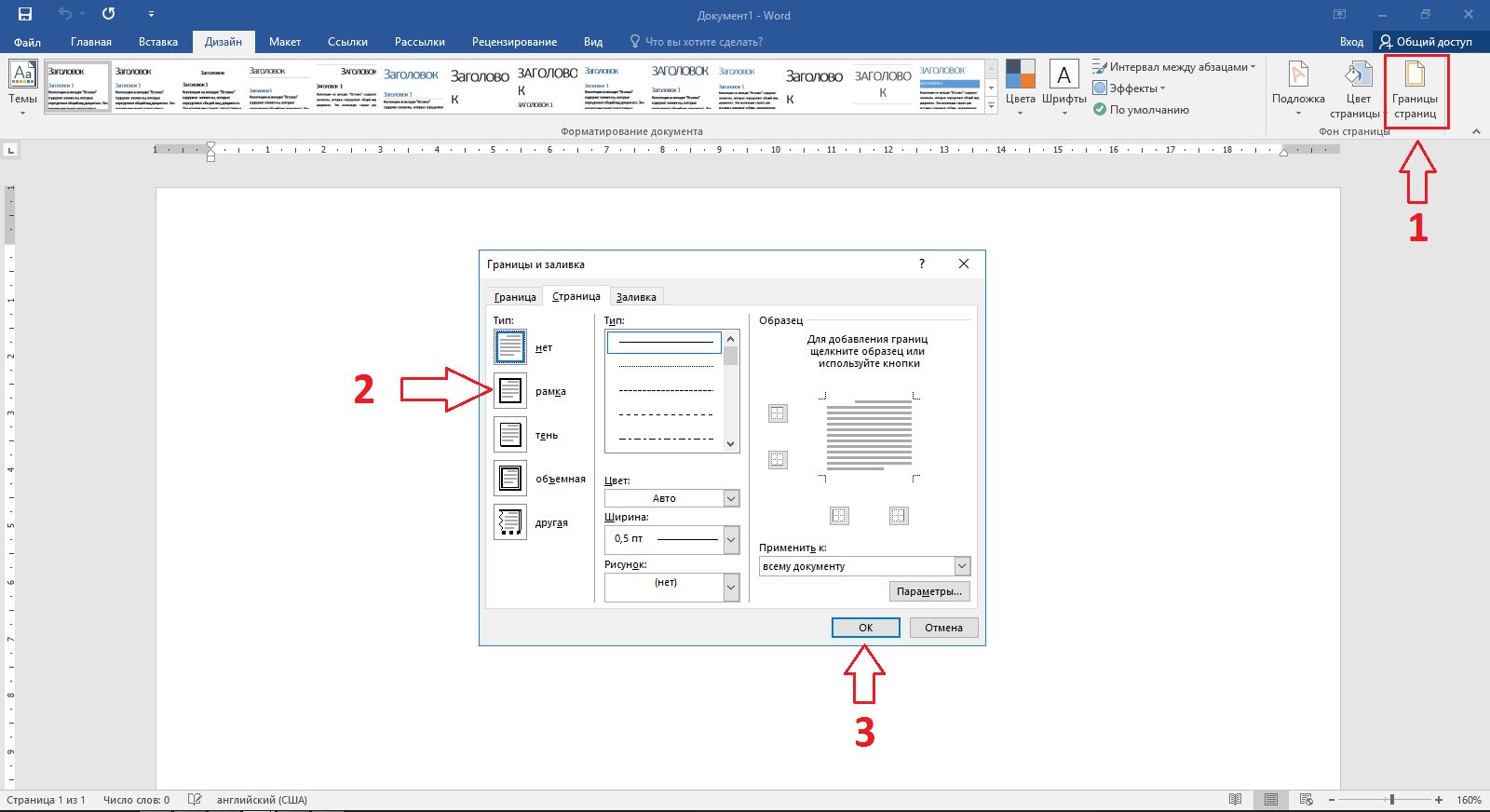Open the Цвет страницы color picker
This screenshot has width=1490, height=812.
[x=1356, y=90]
